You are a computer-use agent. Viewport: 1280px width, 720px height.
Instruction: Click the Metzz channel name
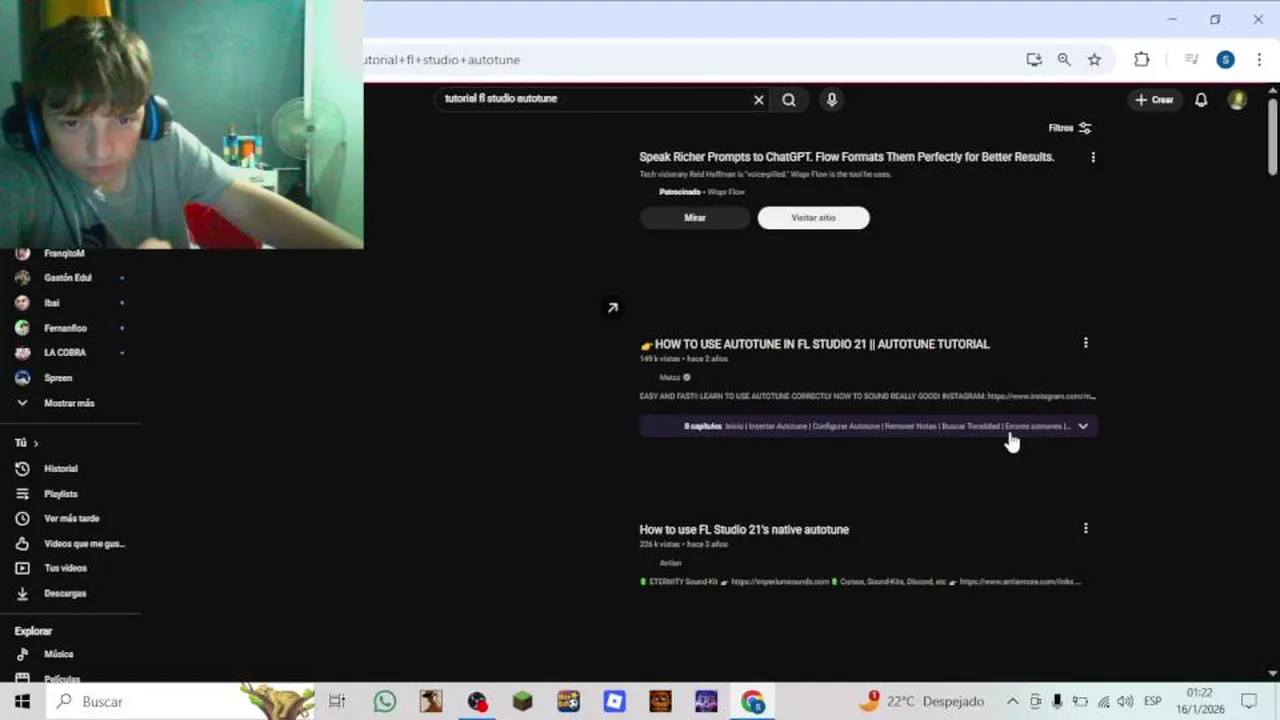(670, 378)
